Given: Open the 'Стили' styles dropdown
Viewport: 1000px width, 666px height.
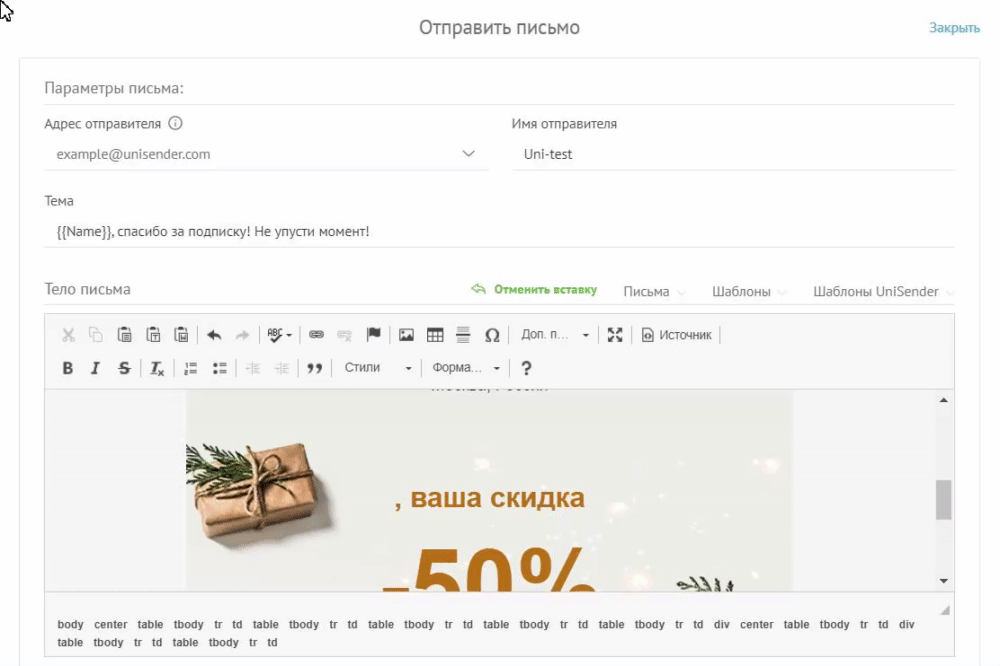Looking at the screenshot, I should [377, 368].
